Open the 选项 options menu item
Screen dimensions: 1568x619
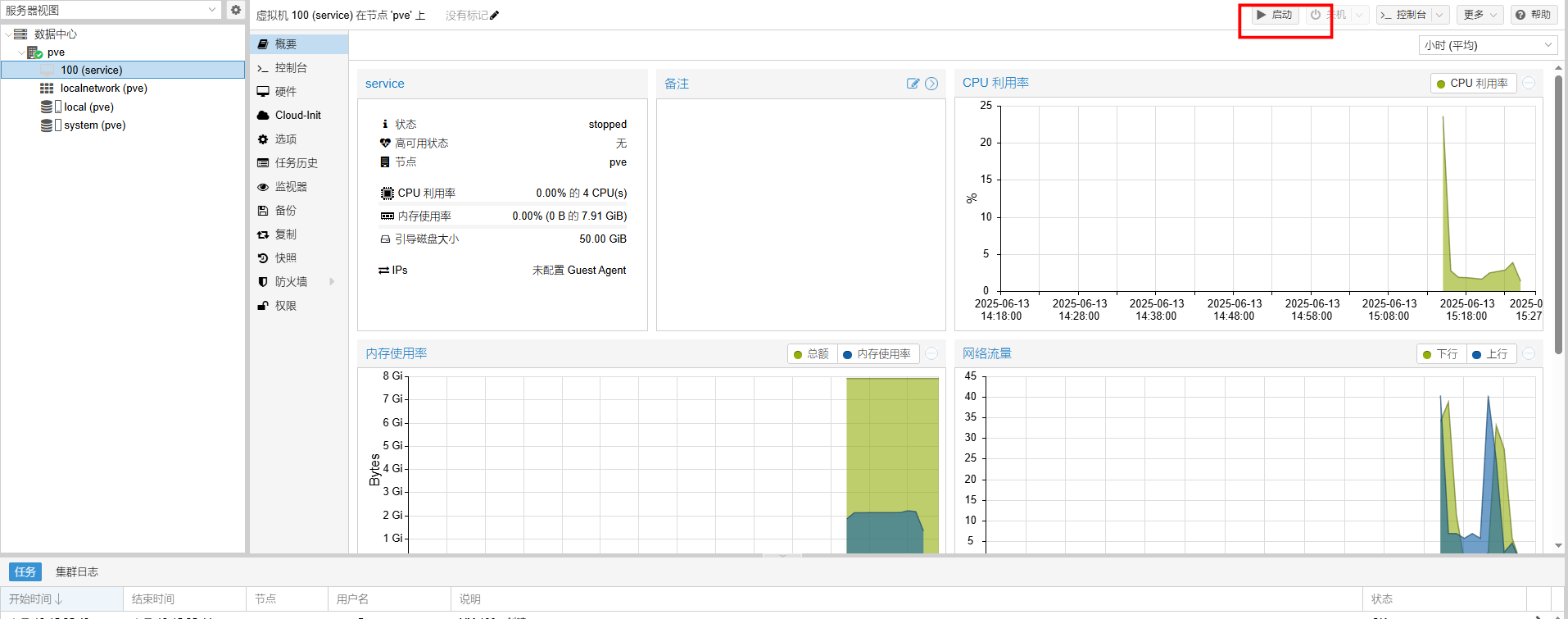[299, 139]
